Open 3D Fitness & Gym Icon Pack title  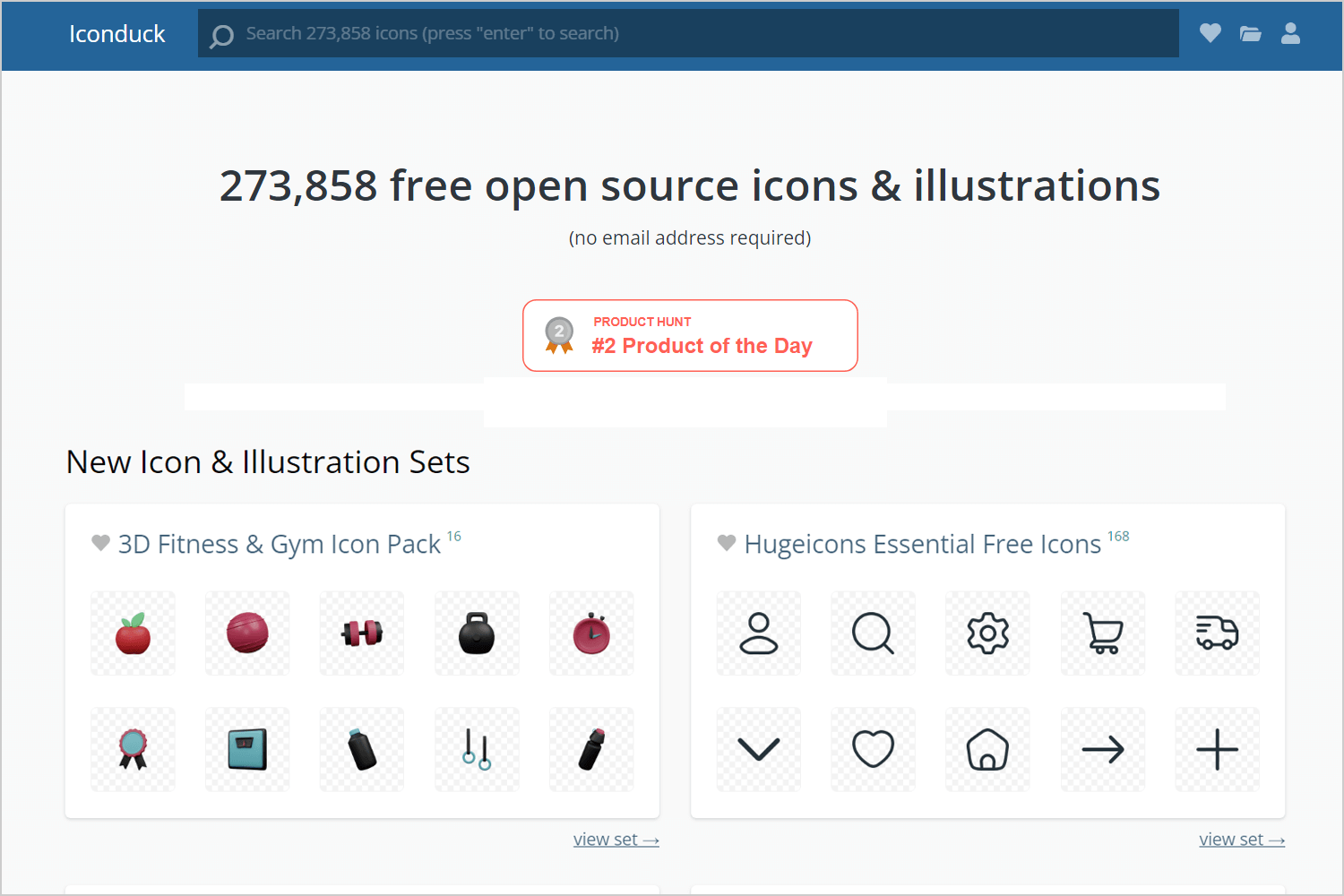pos(280,544)
